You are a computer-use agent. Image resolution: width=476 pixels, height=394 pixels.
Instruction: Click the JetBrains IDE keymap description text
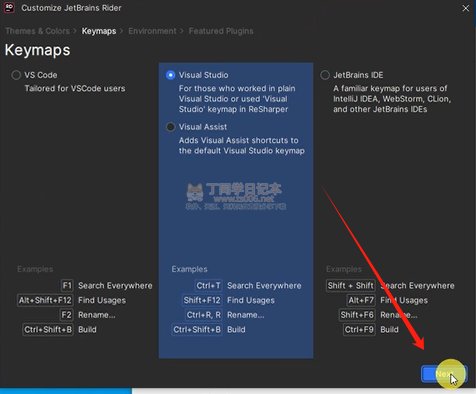392,99
